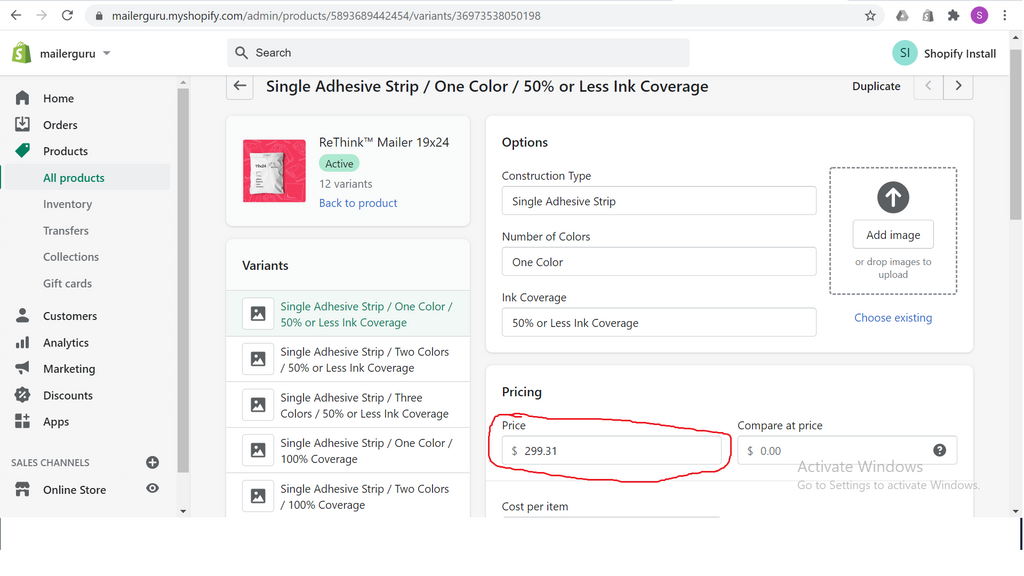Go to next variant chevron
The image size is (1024, 576).
point(958,86)
